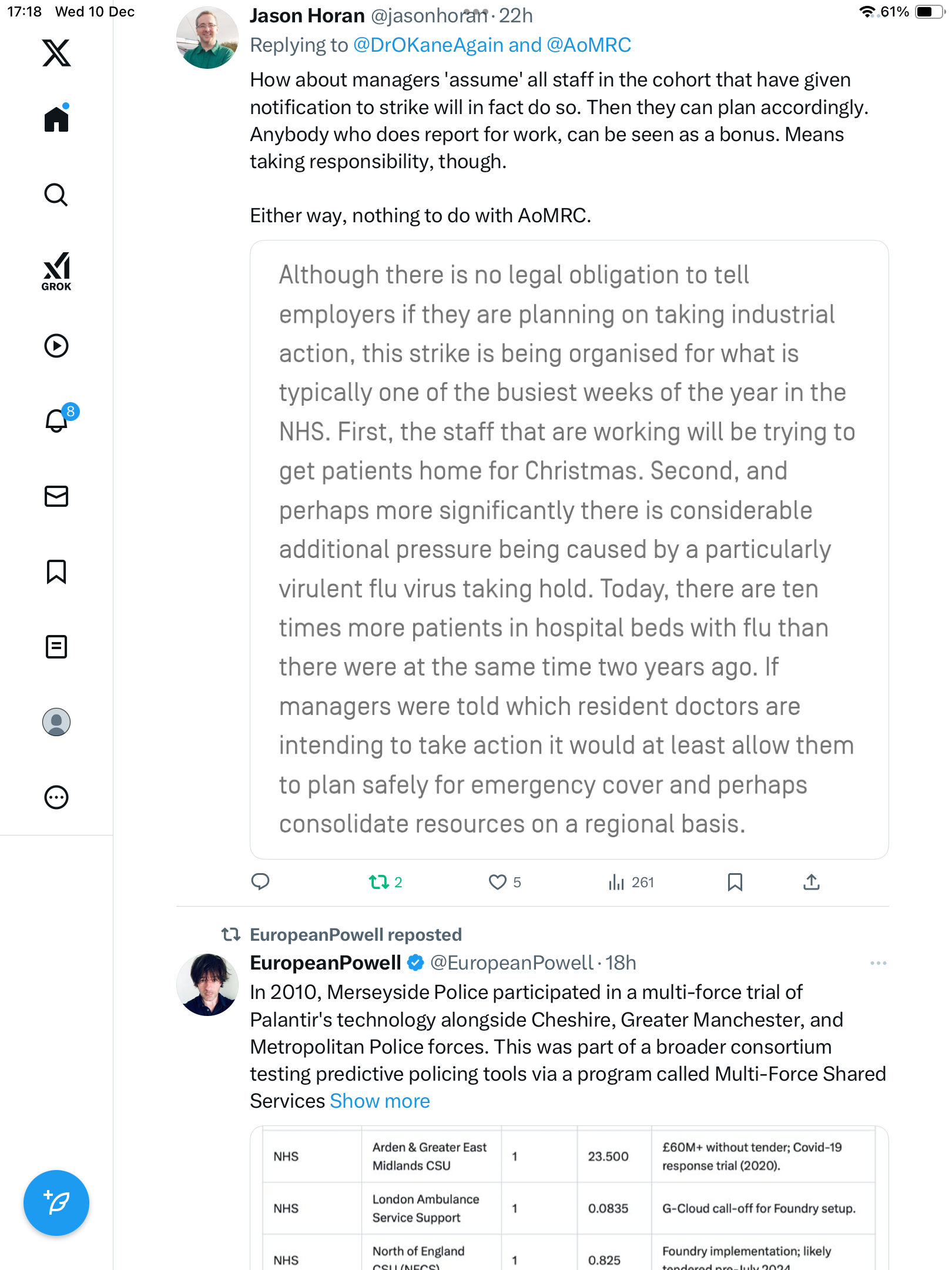
Task: Open the Home feed from sidebar
Action: coord(56,119)
